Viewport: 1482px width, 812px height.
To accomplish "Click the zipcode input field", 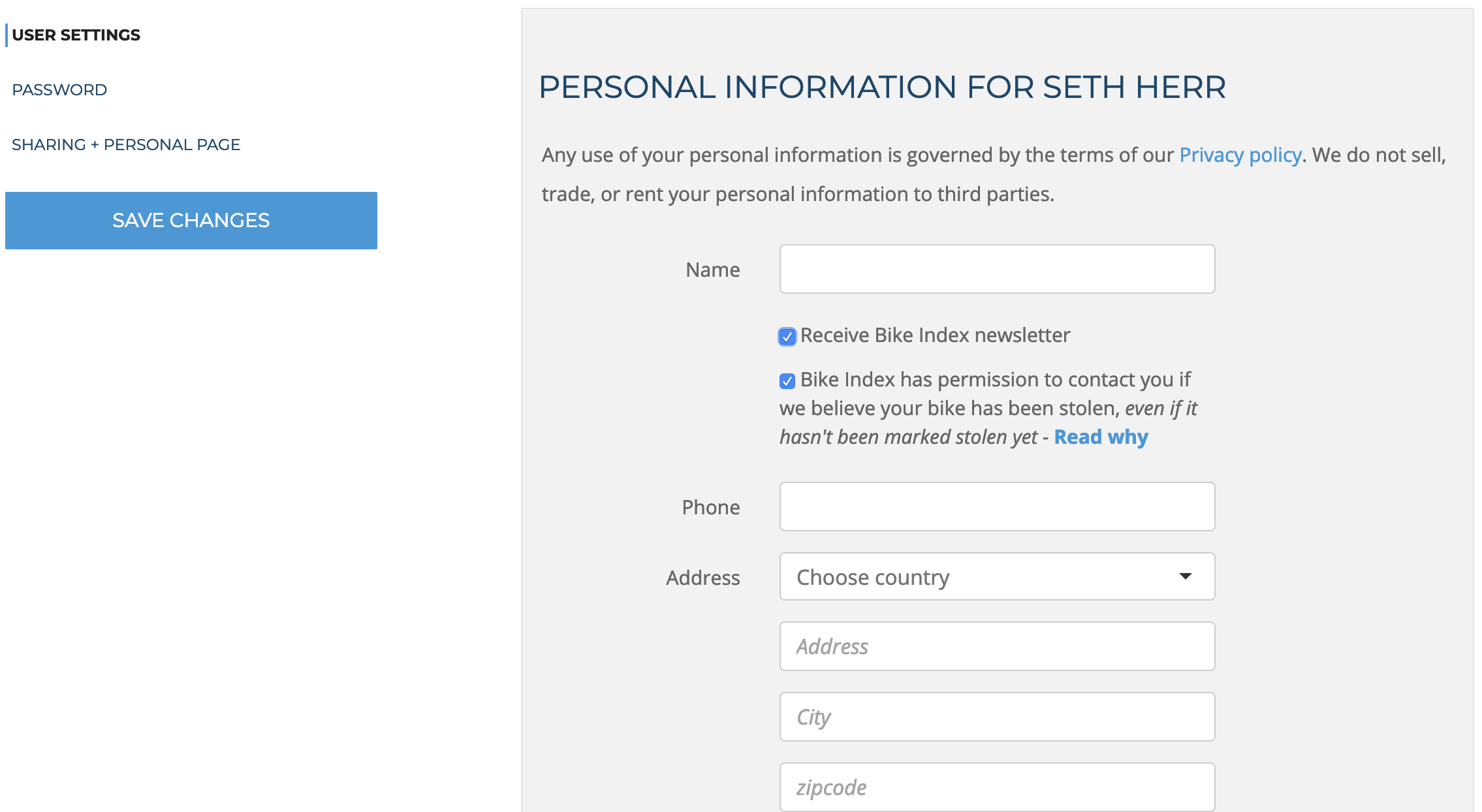I will tap(997, 787).
